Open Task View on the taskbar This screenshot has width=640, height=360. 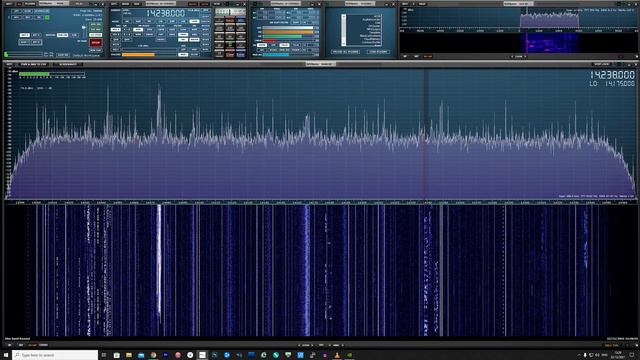(104, 355)
